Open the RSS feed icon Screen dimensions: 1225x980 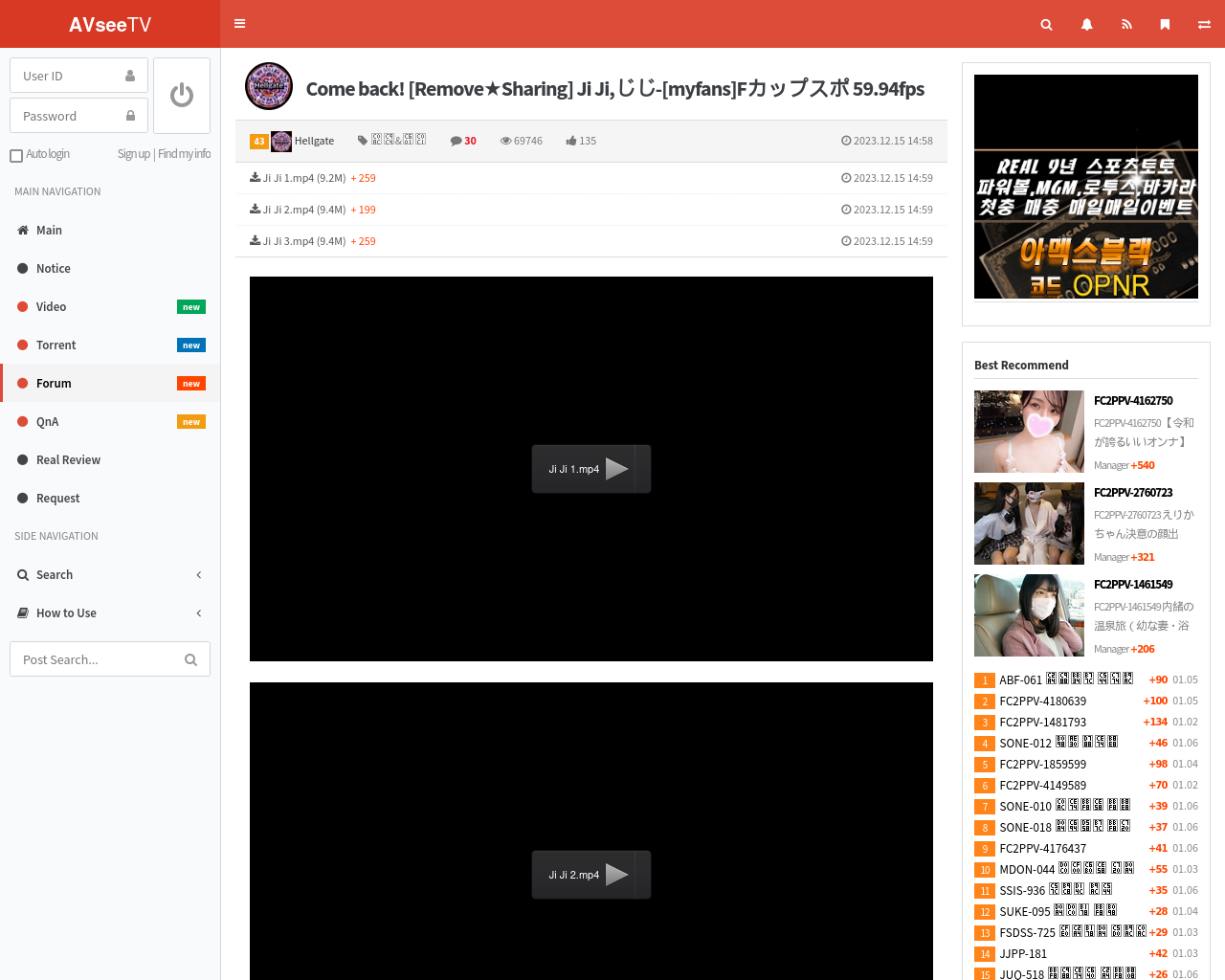(1126, 25)
